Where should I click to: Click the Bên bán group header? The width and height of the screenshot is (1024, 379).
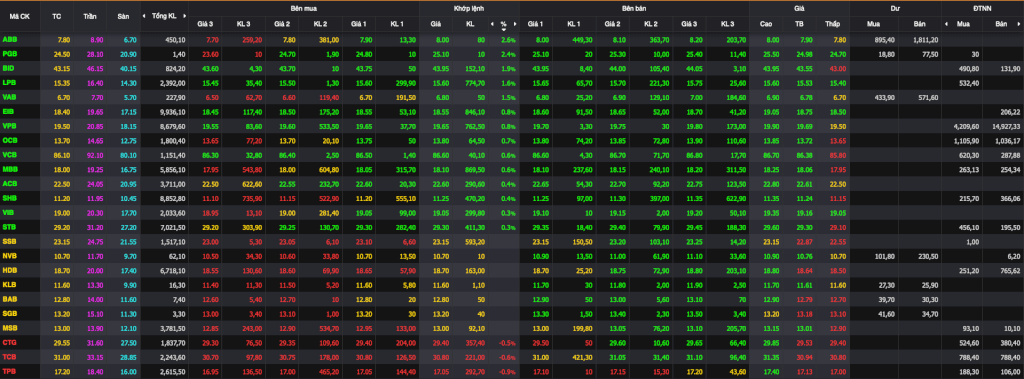click(634, 9)
